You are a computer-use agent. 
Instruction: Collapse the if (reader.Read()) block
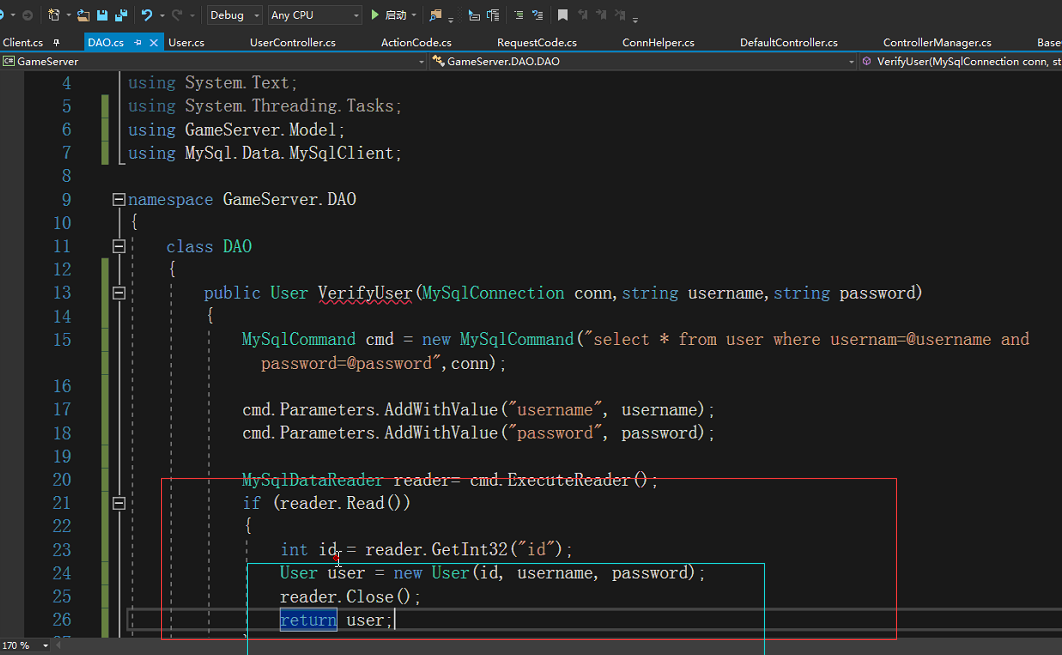119,503
